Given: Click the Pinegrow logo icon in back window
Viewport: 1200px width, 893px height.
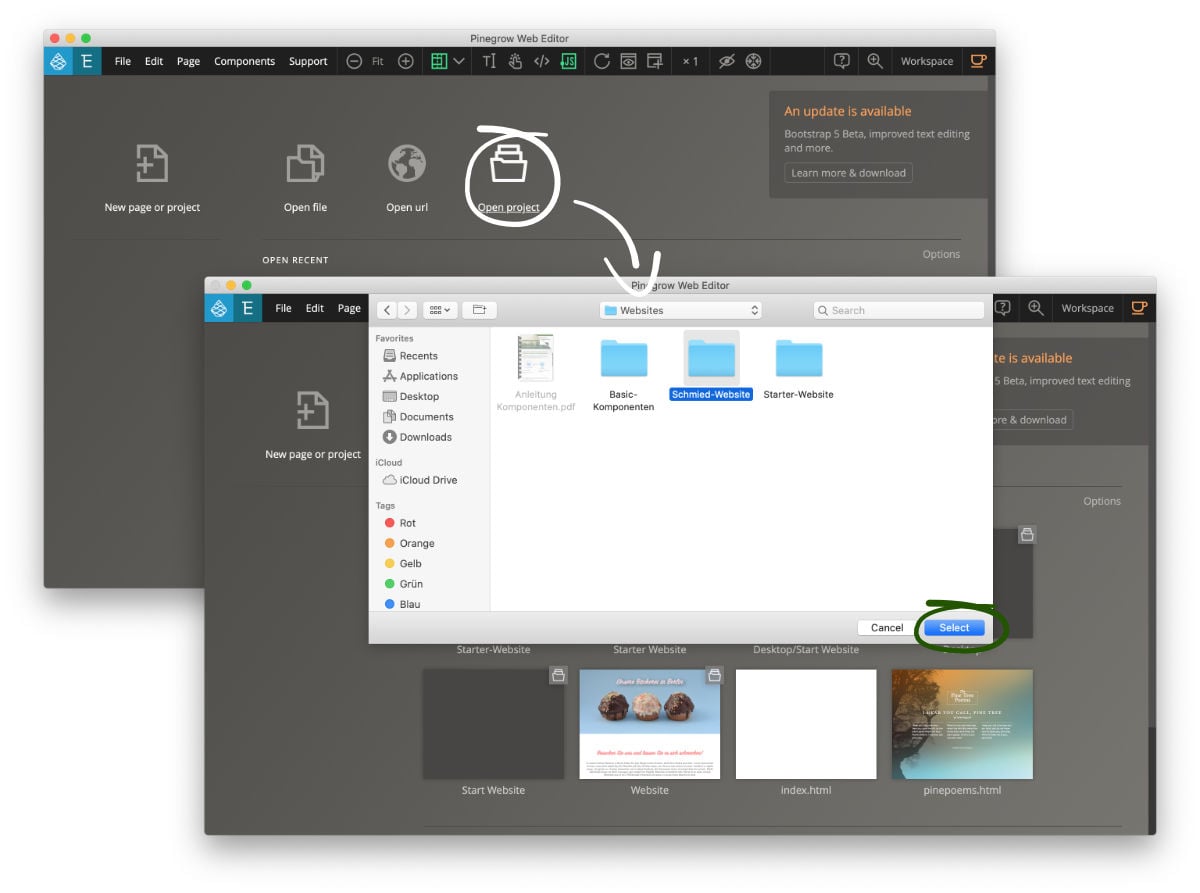Looking at the screenshot, I should [x=58, y=61].
